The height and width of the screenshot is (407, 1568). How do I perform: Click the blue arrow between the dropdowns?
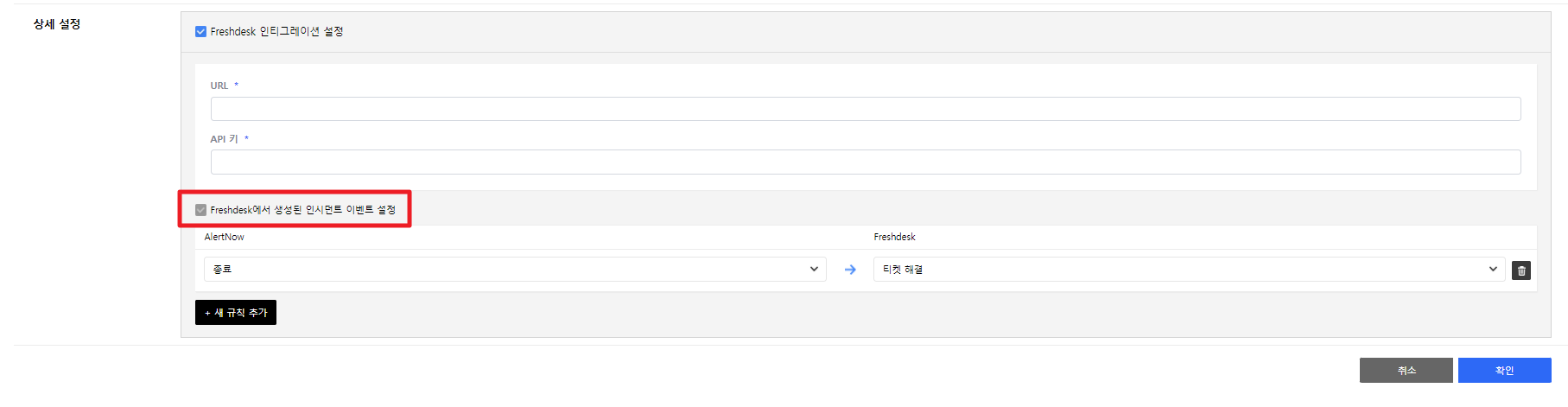point(850,270)
